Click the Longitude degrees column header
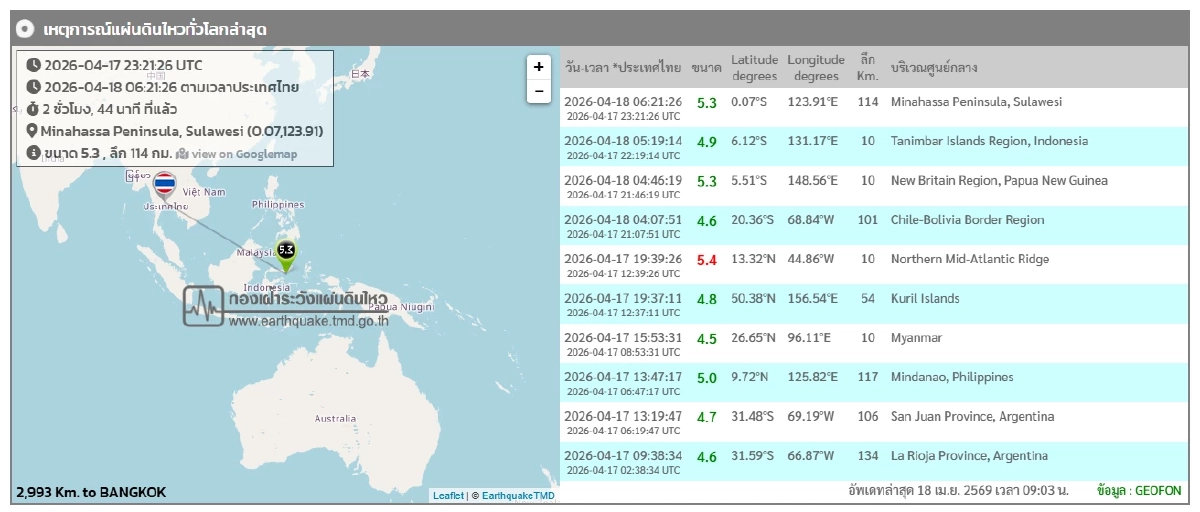Screen dimensions: 1200x512 (816, 68)
